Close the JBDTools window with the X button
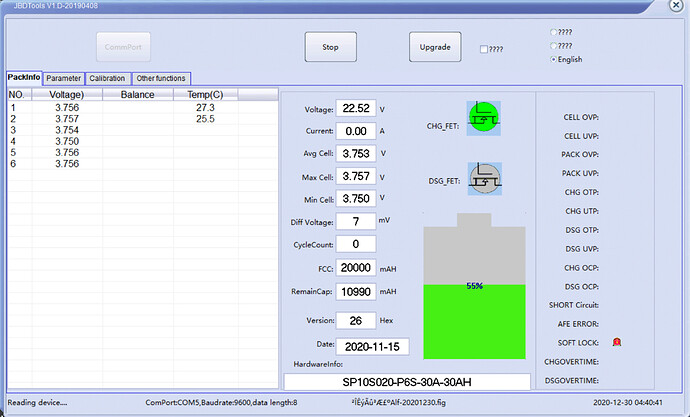 (x=676, y=5)
